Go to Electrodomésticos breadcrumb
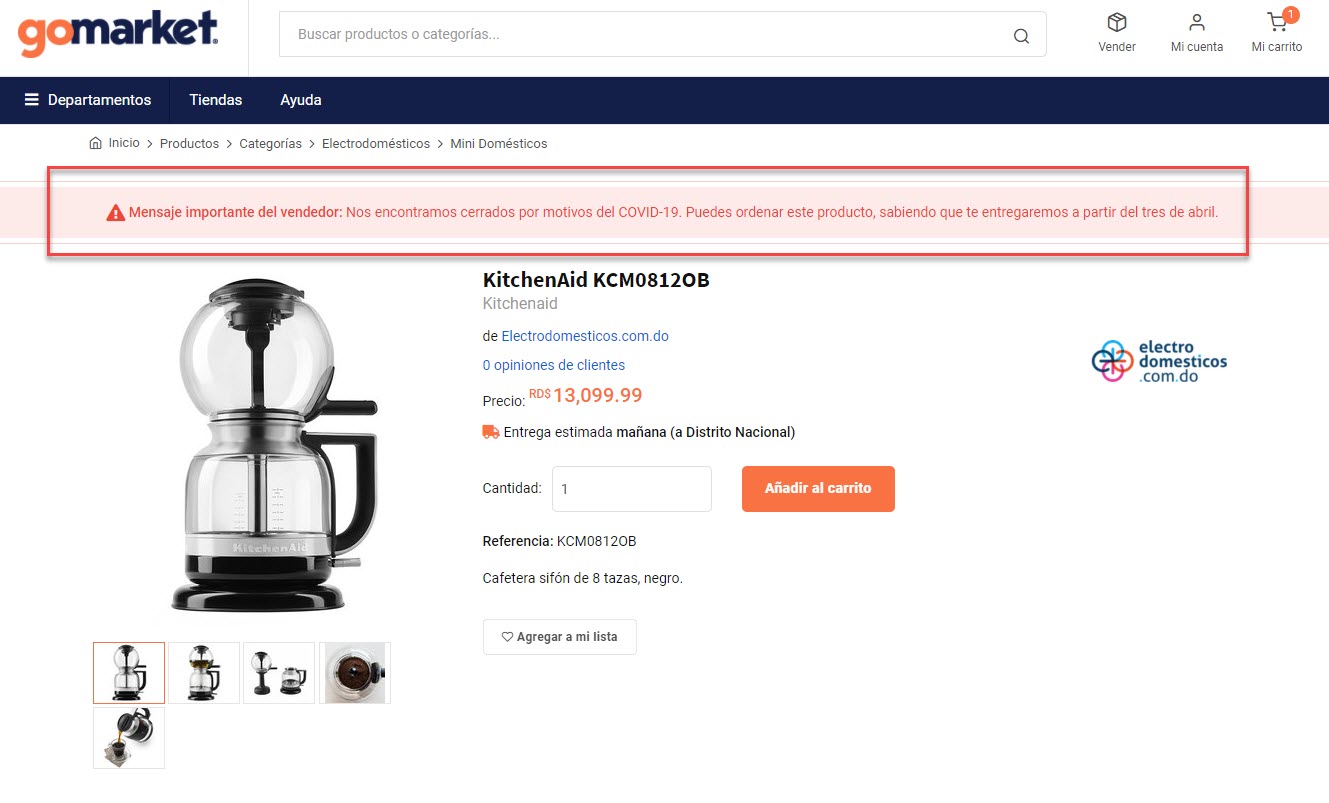 tap(376, 144)
